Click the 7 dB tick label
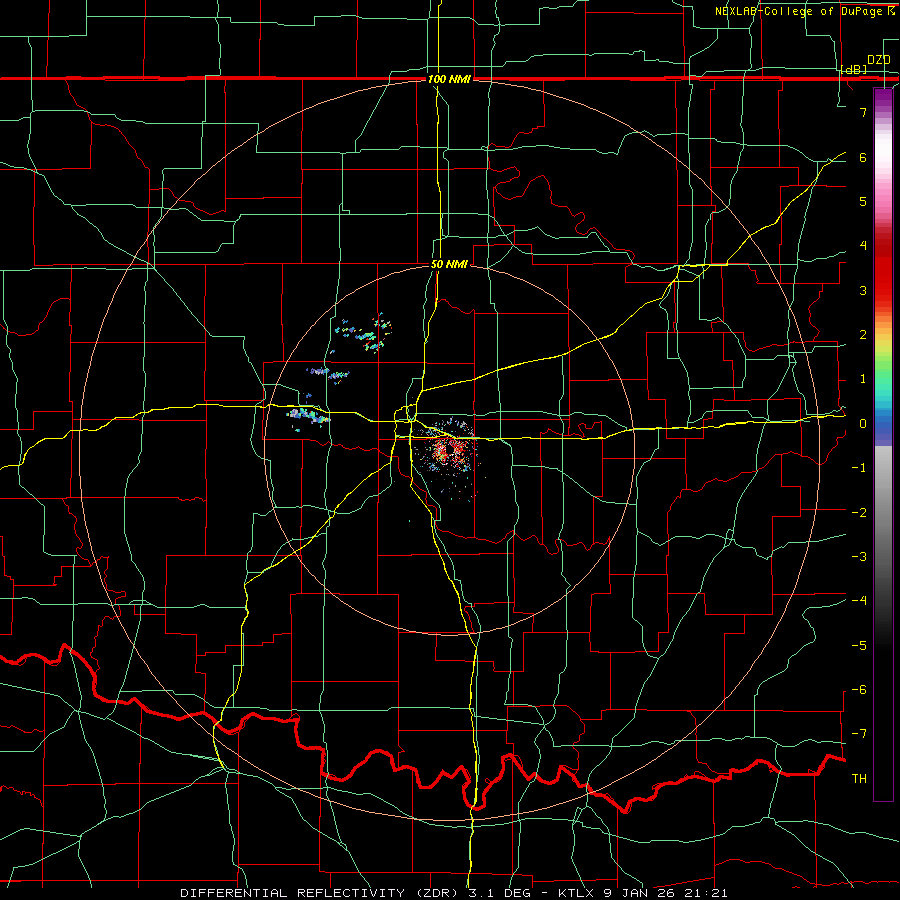 [863, 112]
